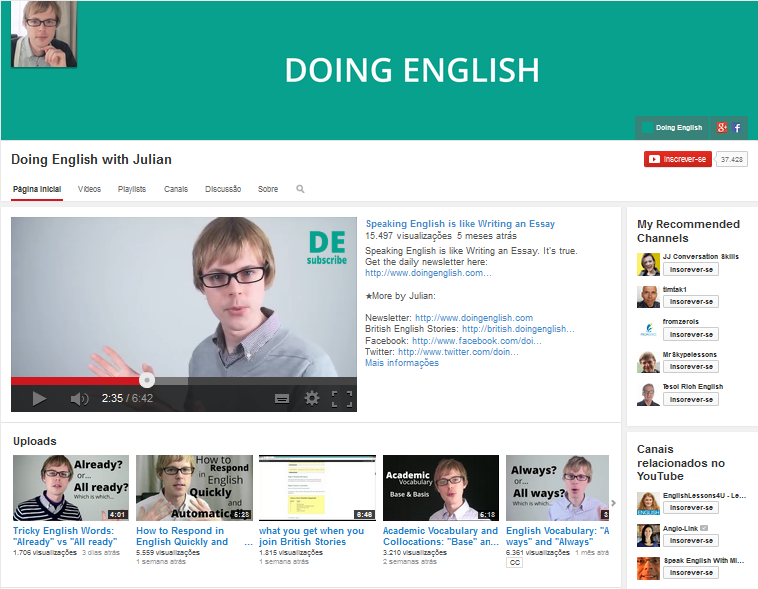This screenshot has height=589, width=758.
Task: Open Tesol Rich English avatar
Action: [x=648, y=394]
